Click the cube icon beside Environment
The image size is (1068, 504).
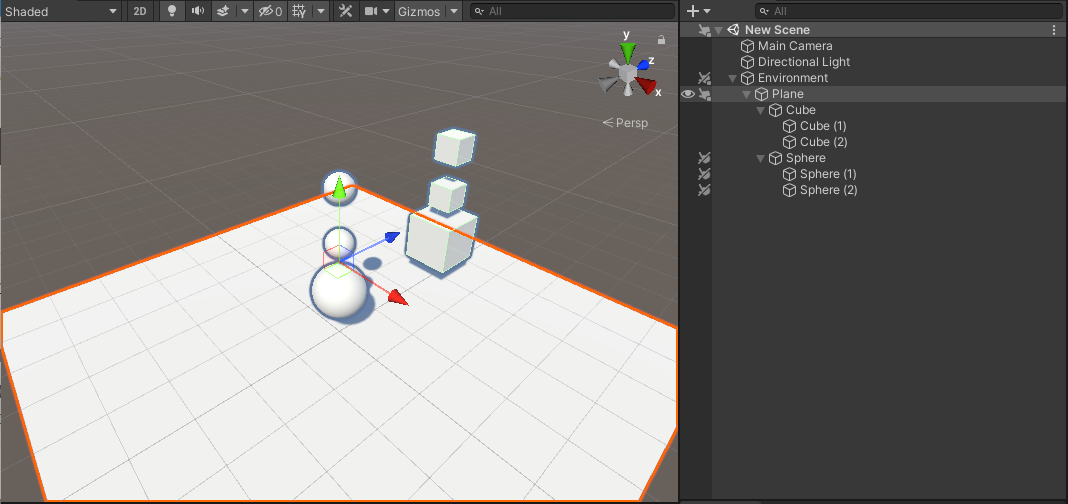[747, 78]
